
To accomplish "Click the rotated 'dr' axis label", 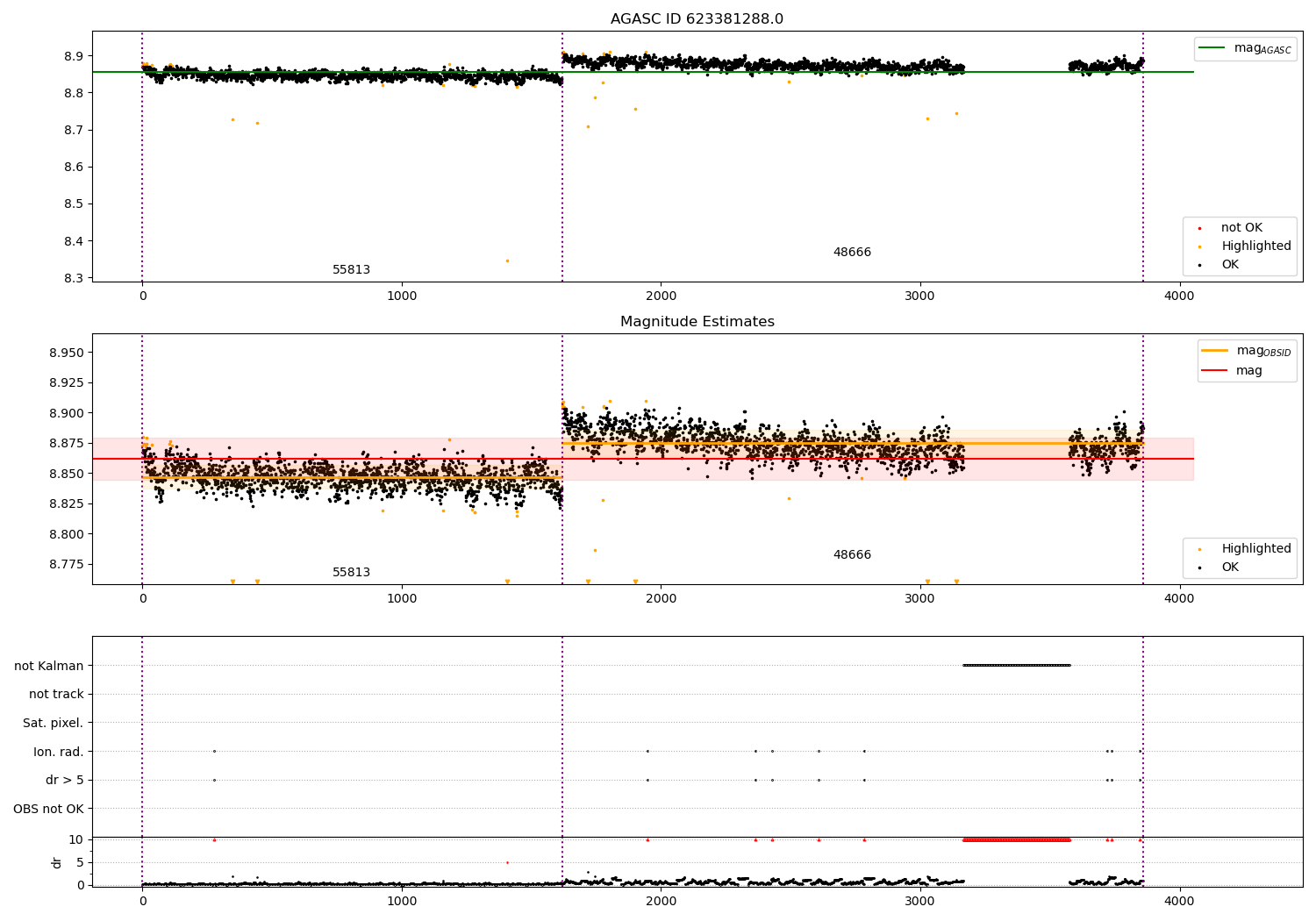I will tap(57, 862).
